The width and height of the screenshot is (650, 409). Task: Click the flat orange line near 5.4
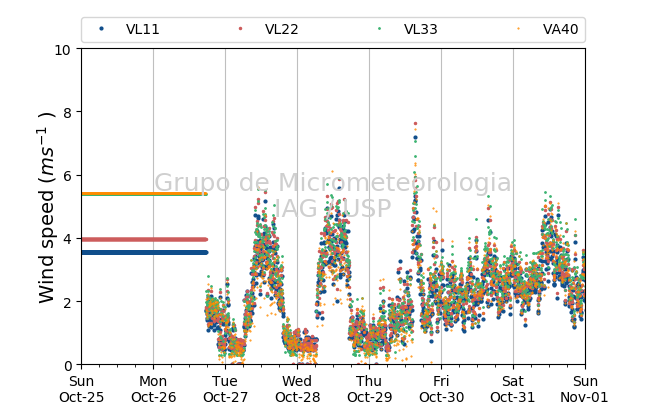tap(144, 194)
